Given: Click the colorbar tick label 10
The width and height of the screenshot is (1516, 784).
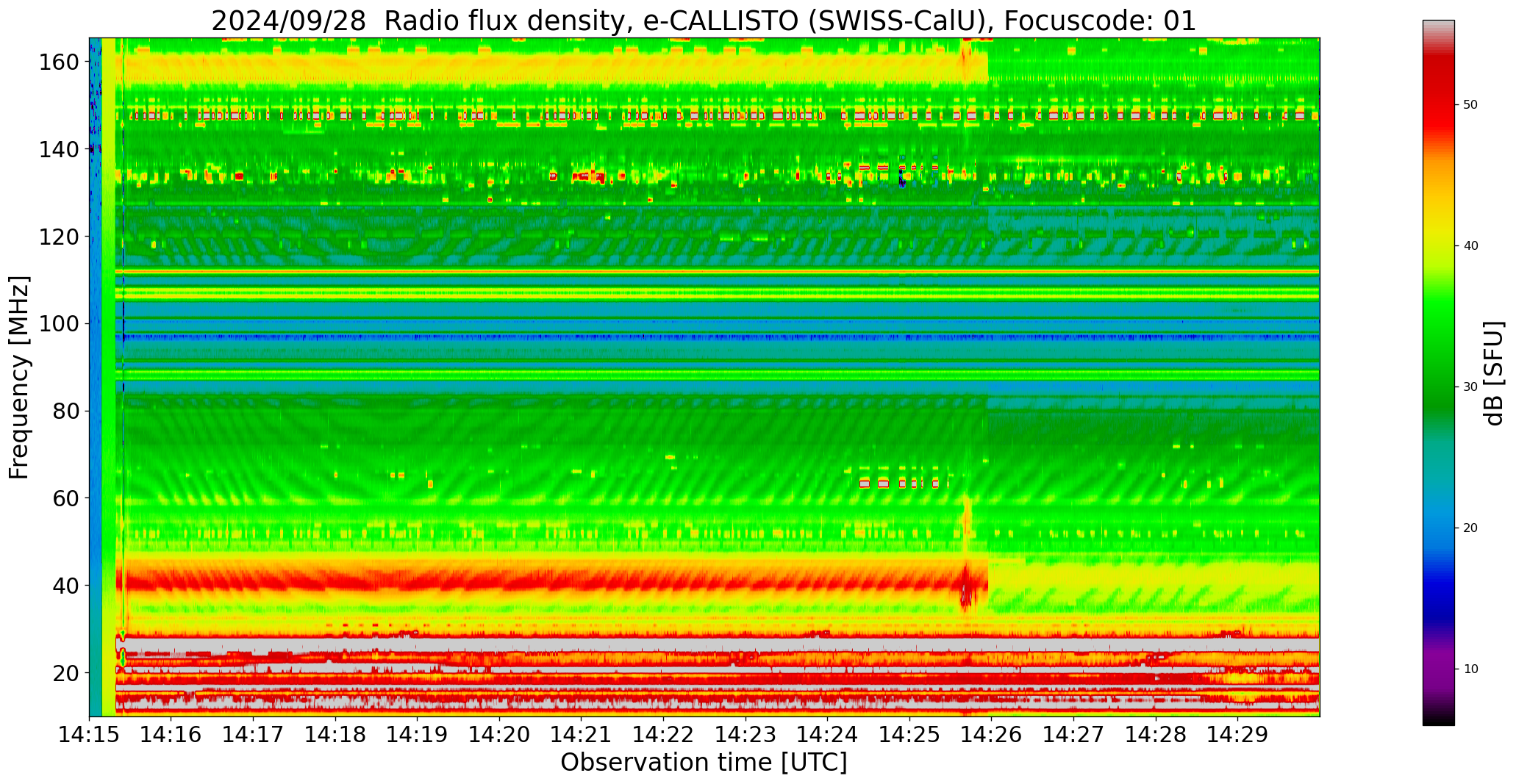Looking at the screenshot, I should (x=1470, y=669).
